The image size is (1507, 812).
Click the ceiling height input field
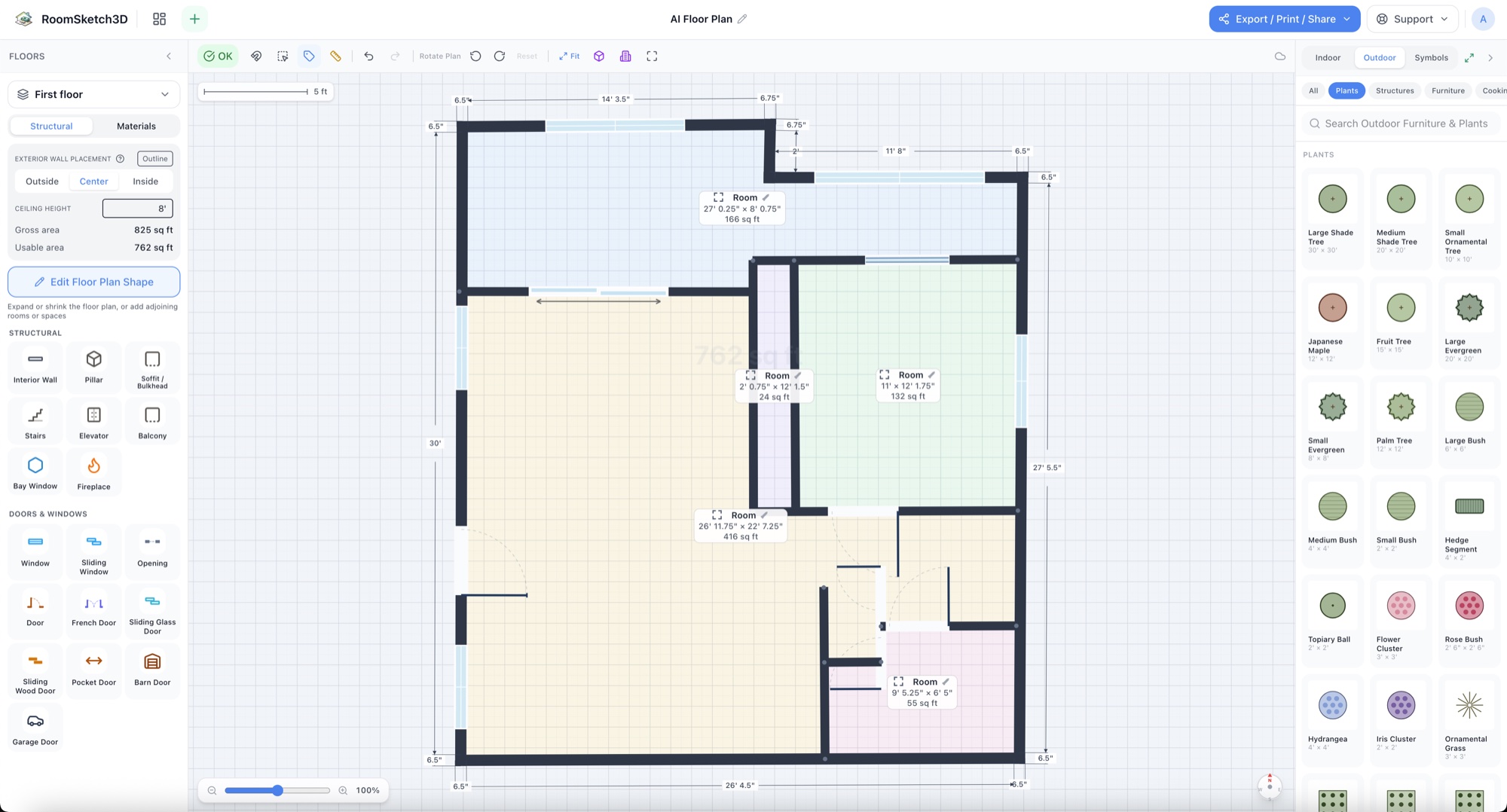(x=137, y=209)
